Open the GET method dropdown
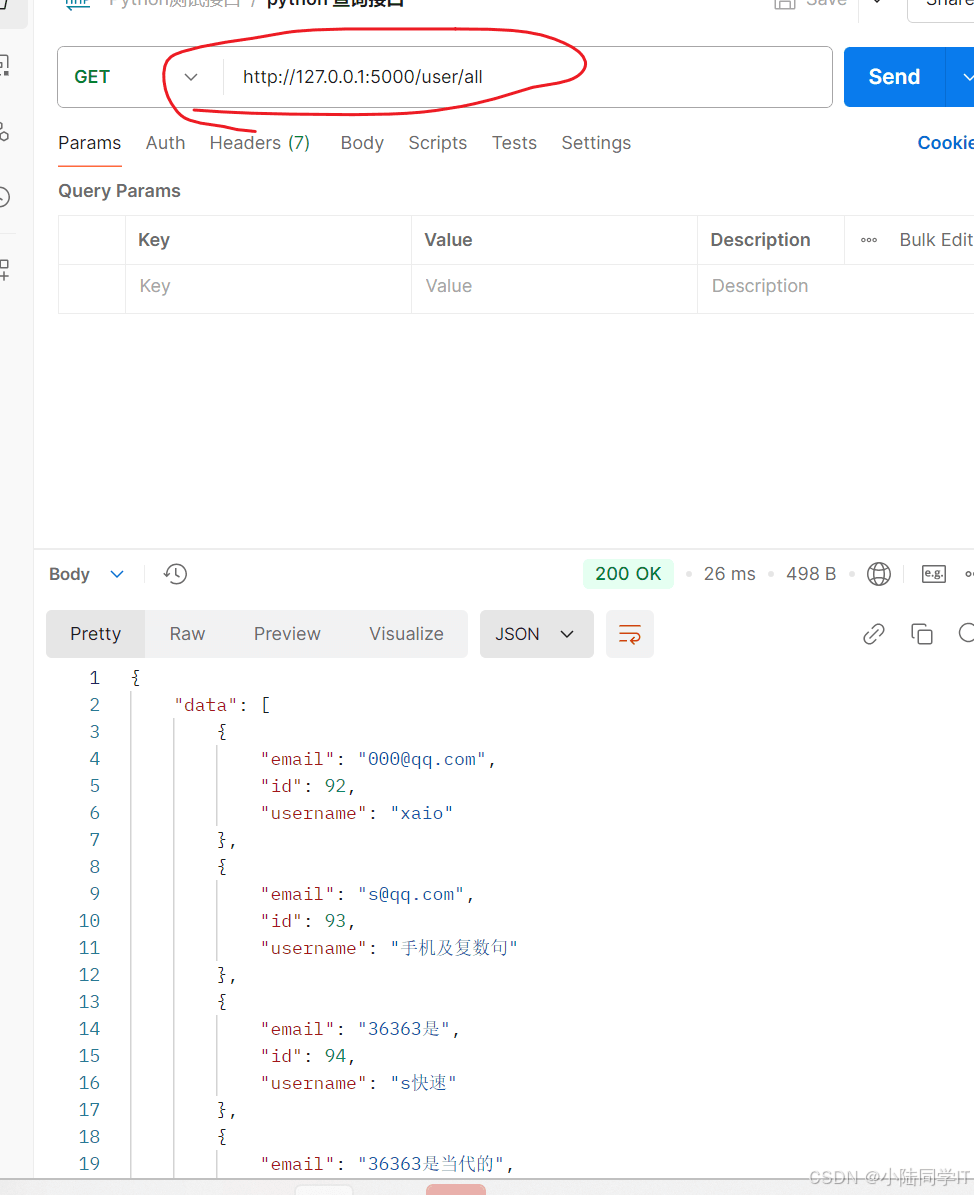 point(136,77)
